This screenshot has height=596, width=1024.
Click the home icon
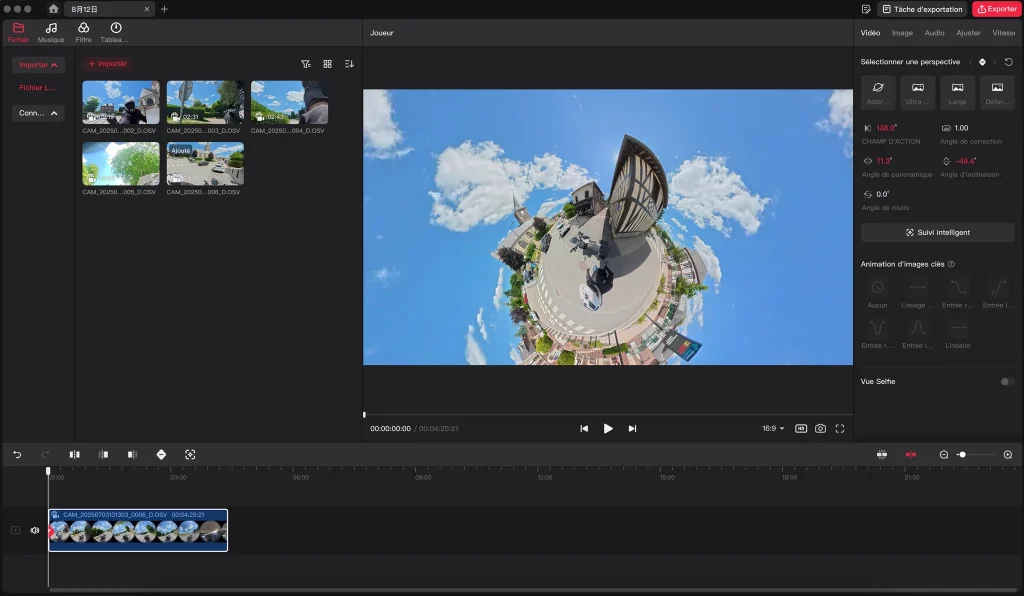(53, 9)
